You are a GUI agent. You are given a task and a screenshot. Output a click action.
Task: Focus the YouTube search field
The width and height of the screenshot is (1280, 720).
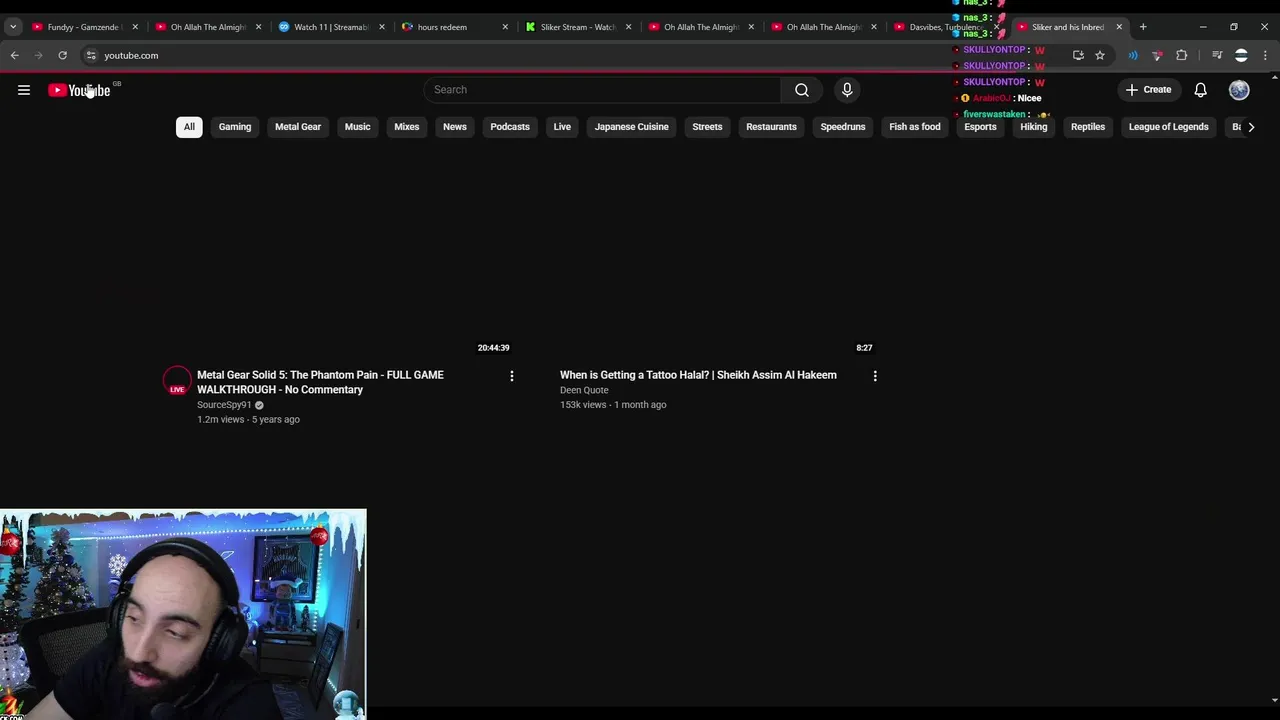pyautogui.click(x=603, y=90)
